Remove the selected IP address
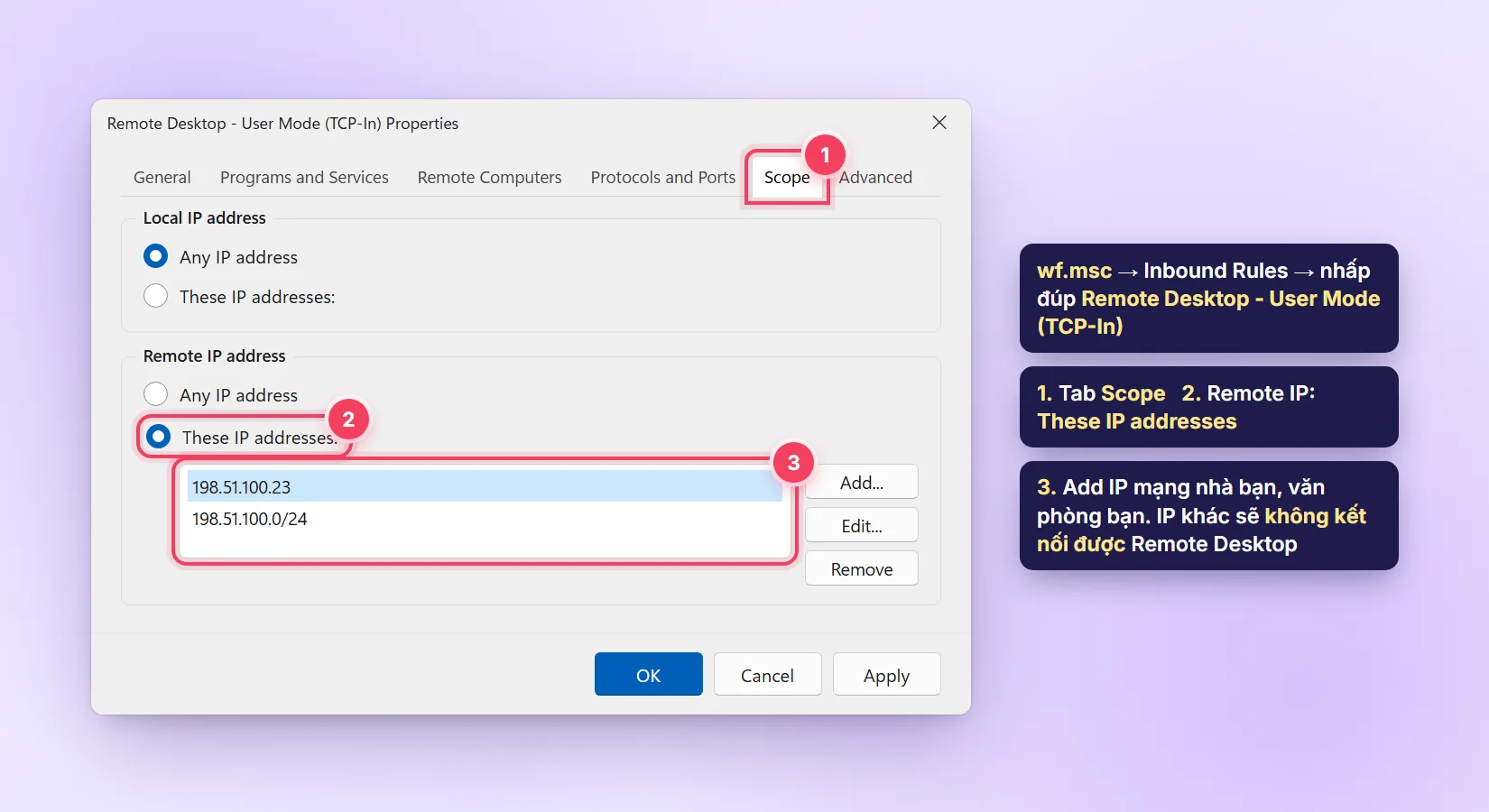1489x812 pixels. (x=862, y=568)
